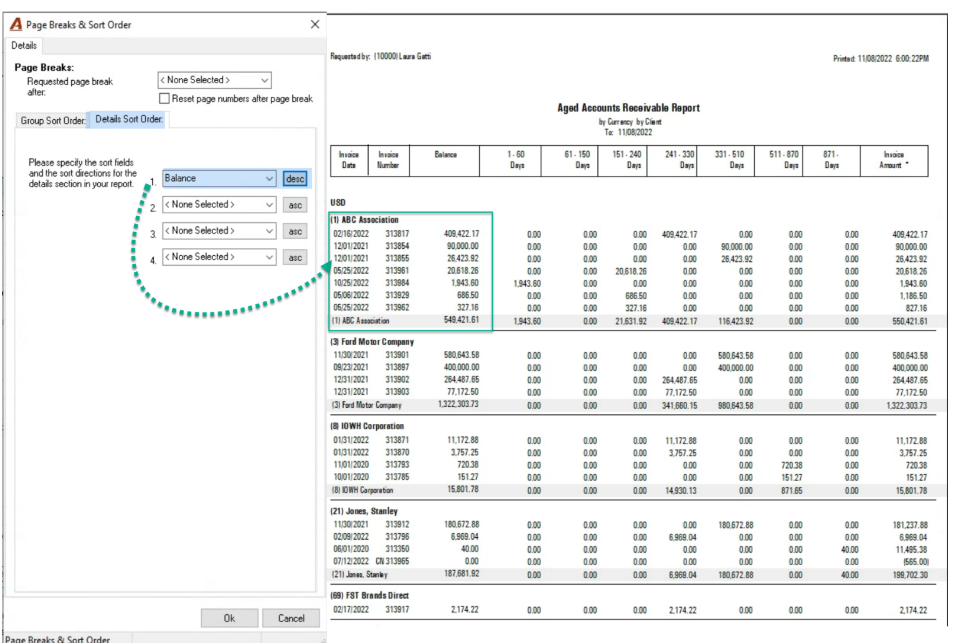Viewport: 957px width, 643px height.
Task: Click the (3) Ford Motor Company group heading
Action: point(372,342)
